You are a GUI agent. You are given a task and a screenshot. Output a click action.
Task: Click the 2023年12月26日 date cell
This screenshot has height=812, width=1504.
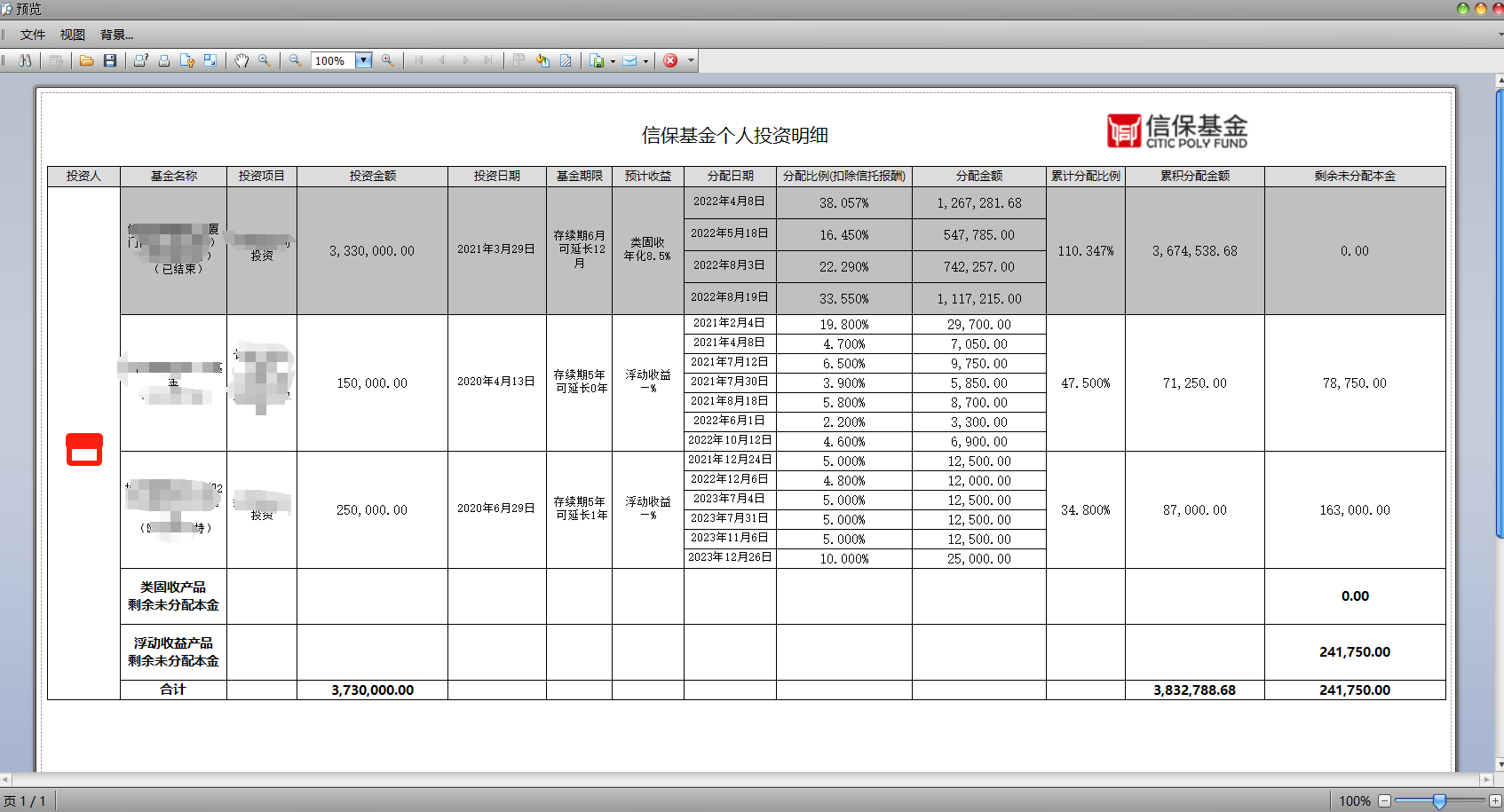pos(730,557)
